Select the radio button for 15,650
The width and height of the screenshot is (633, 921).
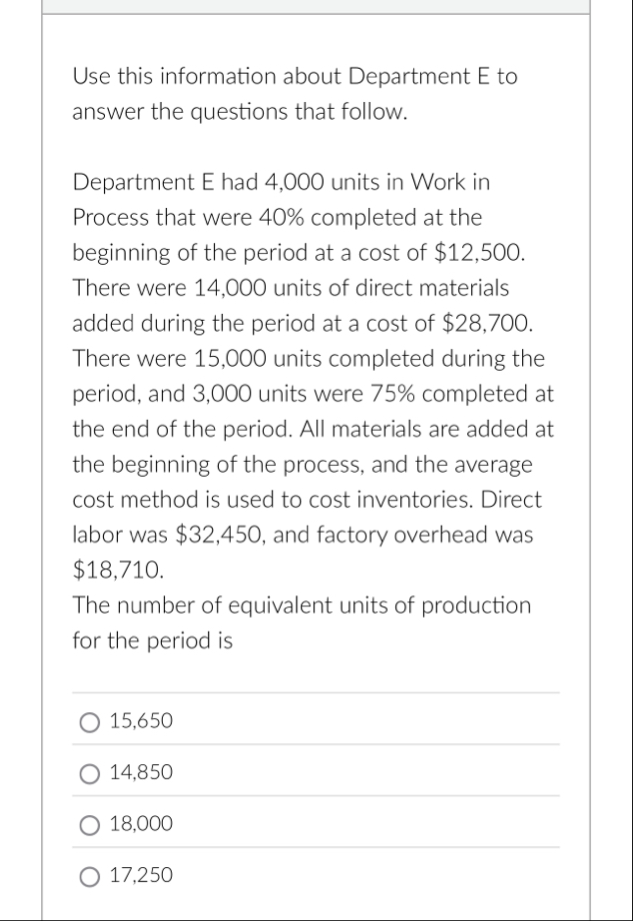click(91, 721)
